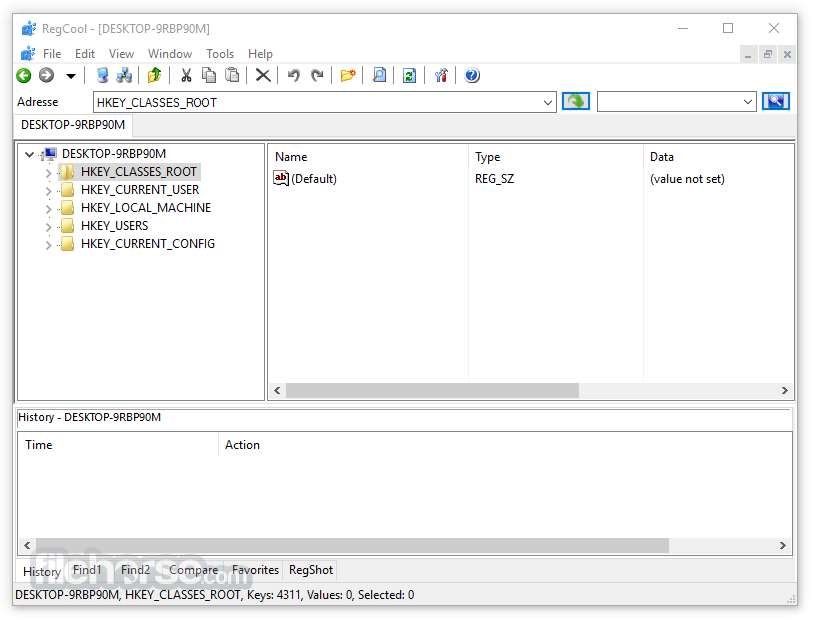Restore the inner document window

click(767, 54)
